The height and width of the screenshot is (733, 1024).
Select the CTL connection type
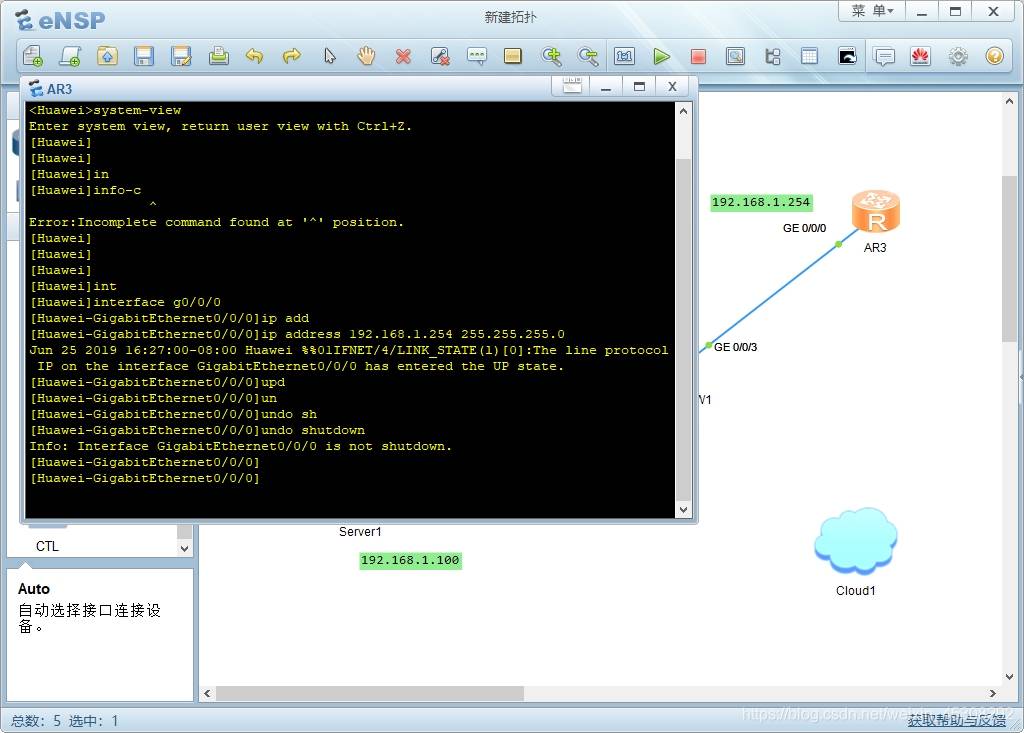47,546
